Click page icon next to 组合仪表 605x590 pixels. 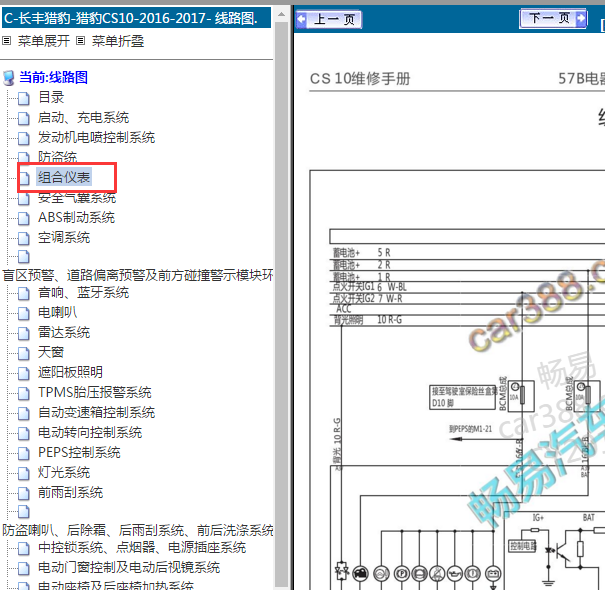(x=24, y=178)
